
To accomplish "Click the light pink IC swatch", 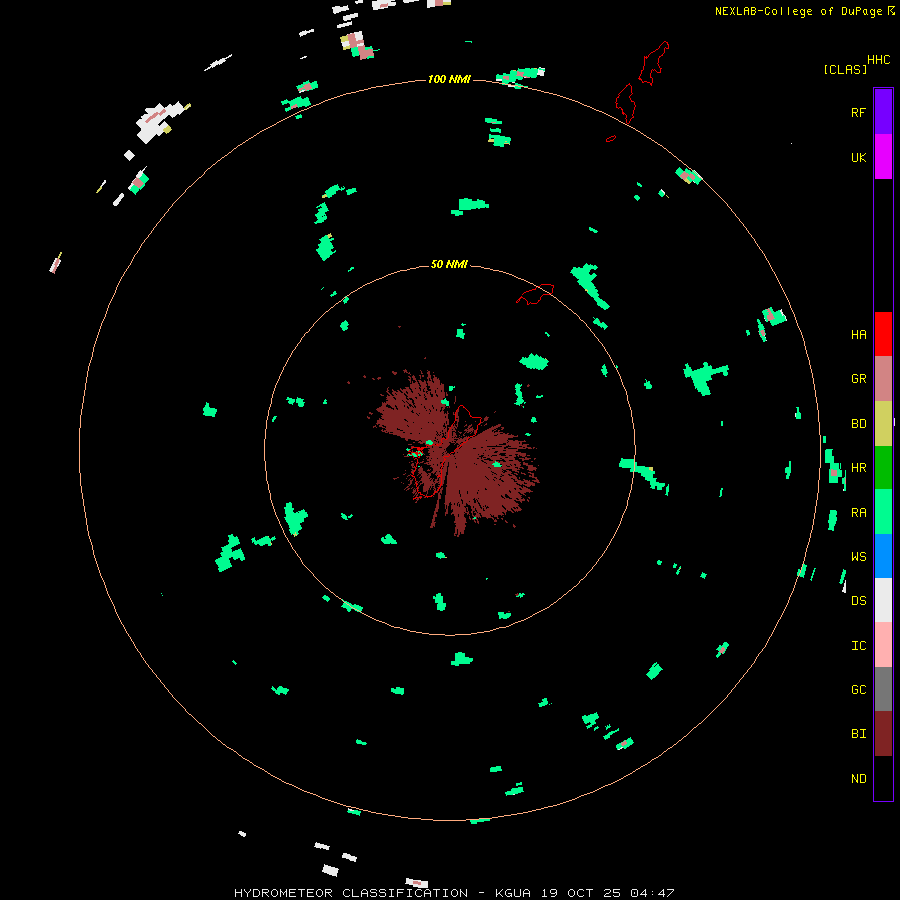I will (883, 645).
